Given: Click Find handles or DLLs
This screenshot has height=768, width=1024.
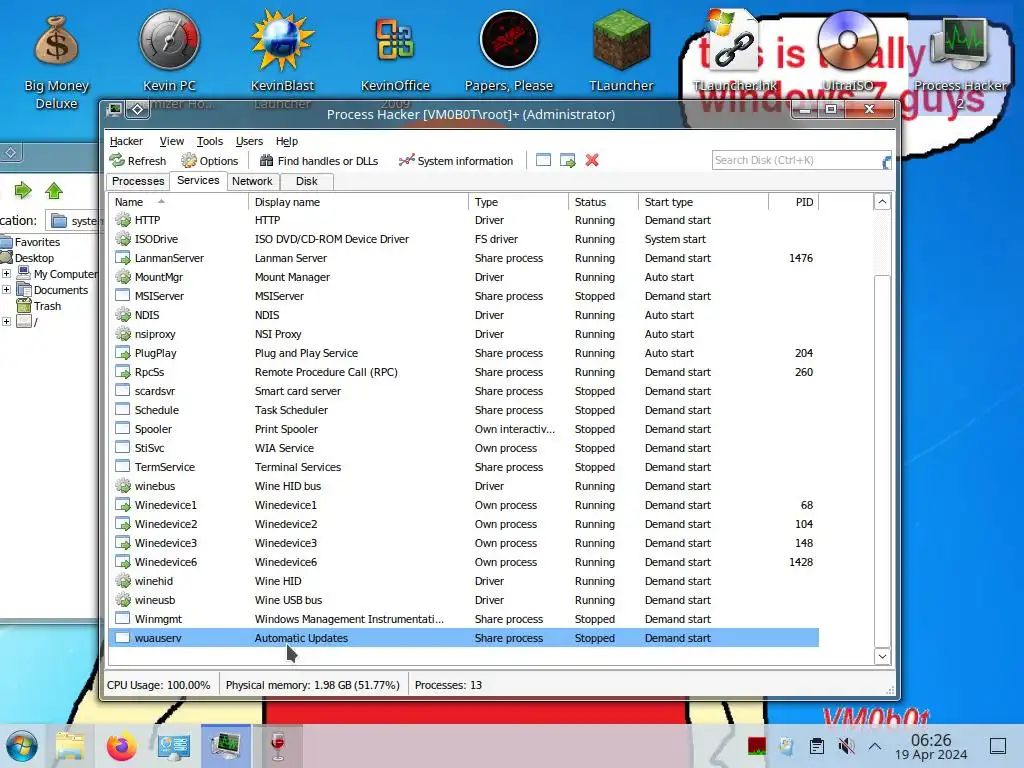Looking at the screenshot, I should (x=319, y=161).
